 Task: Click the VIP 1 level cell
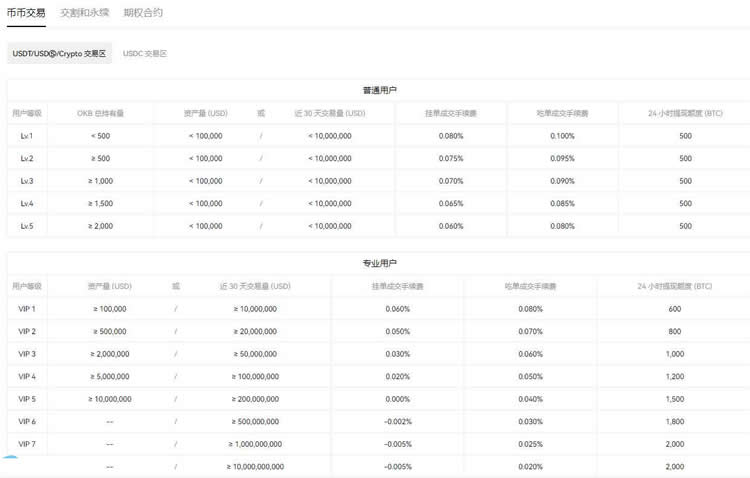click(27, 309)
